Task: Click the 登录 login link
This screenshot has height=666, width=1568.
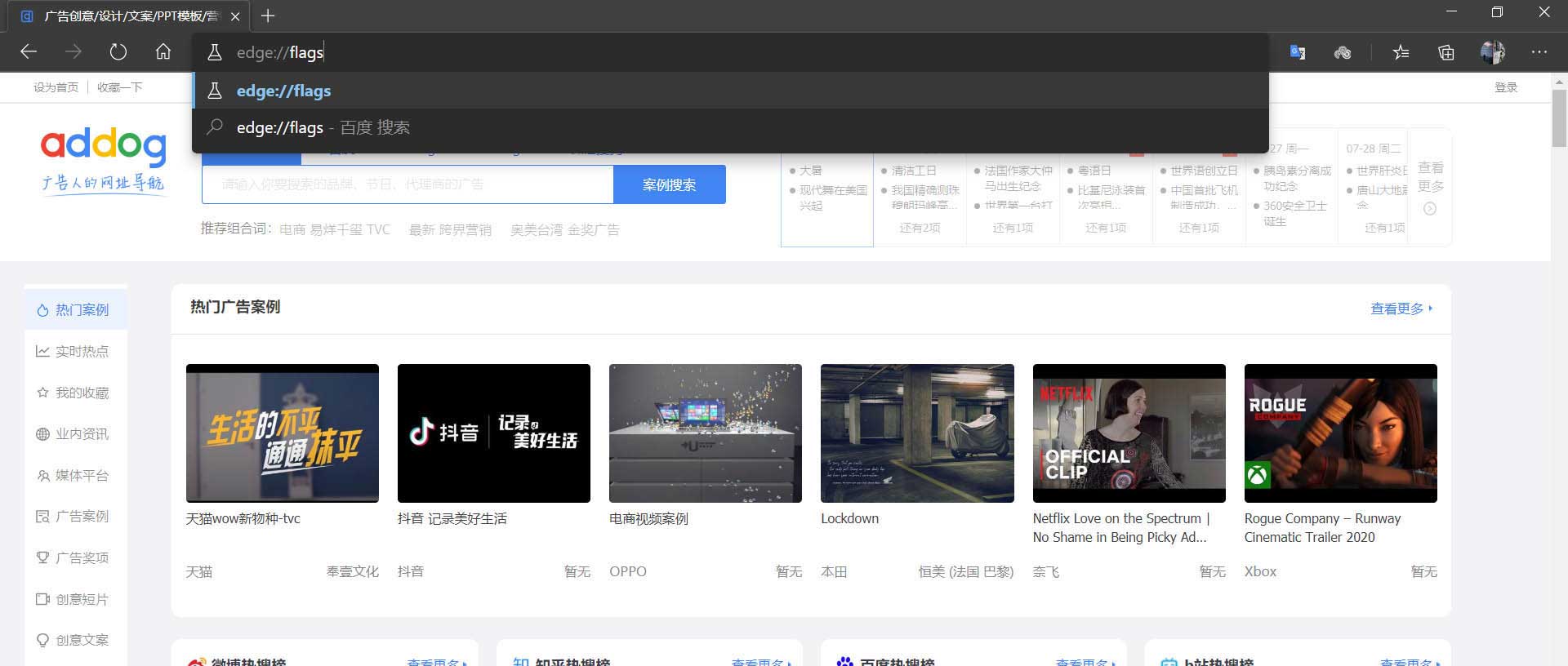Action: point(1506,87)
